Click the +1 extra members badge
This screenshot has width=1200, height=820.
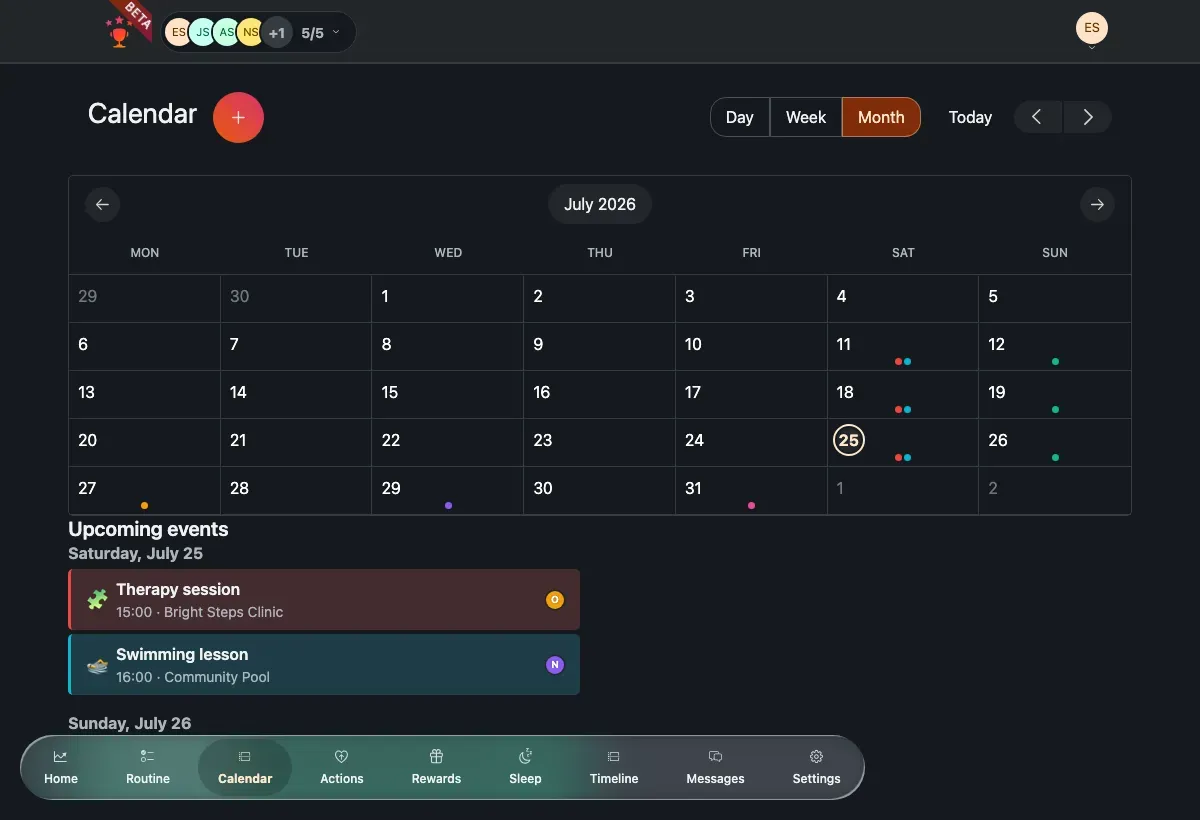point(277,33)
